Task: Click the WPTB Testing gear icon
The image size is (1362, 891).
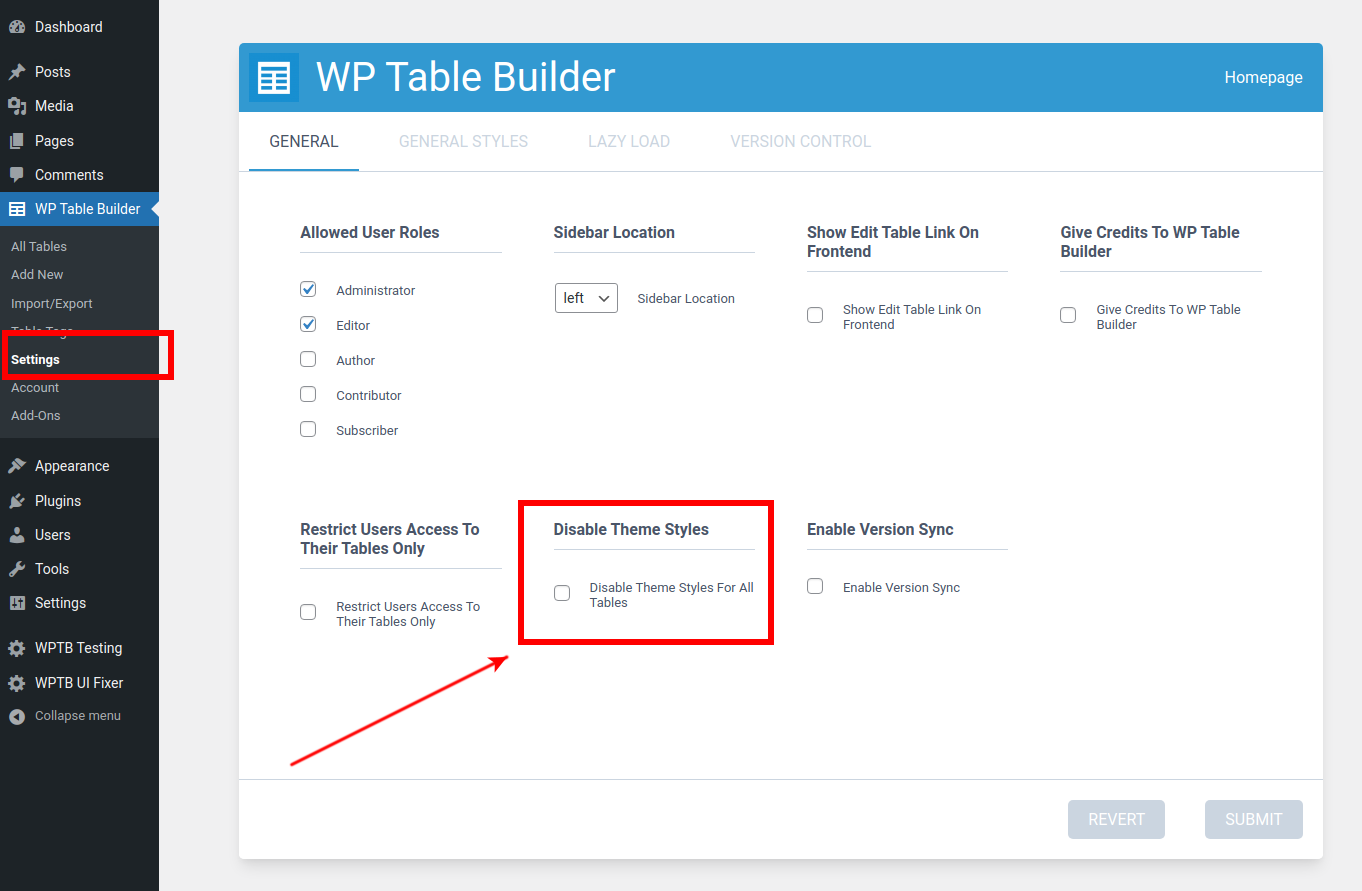Action: click(x=17, y=648)
